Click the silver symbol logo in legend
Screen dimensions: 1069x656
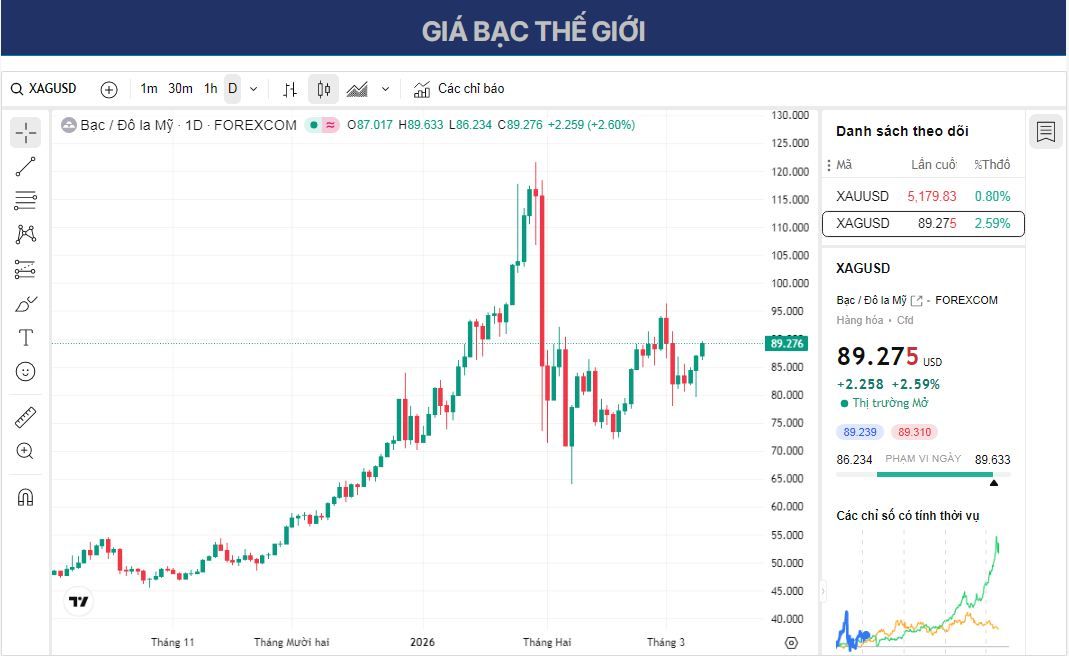(68, 125)
